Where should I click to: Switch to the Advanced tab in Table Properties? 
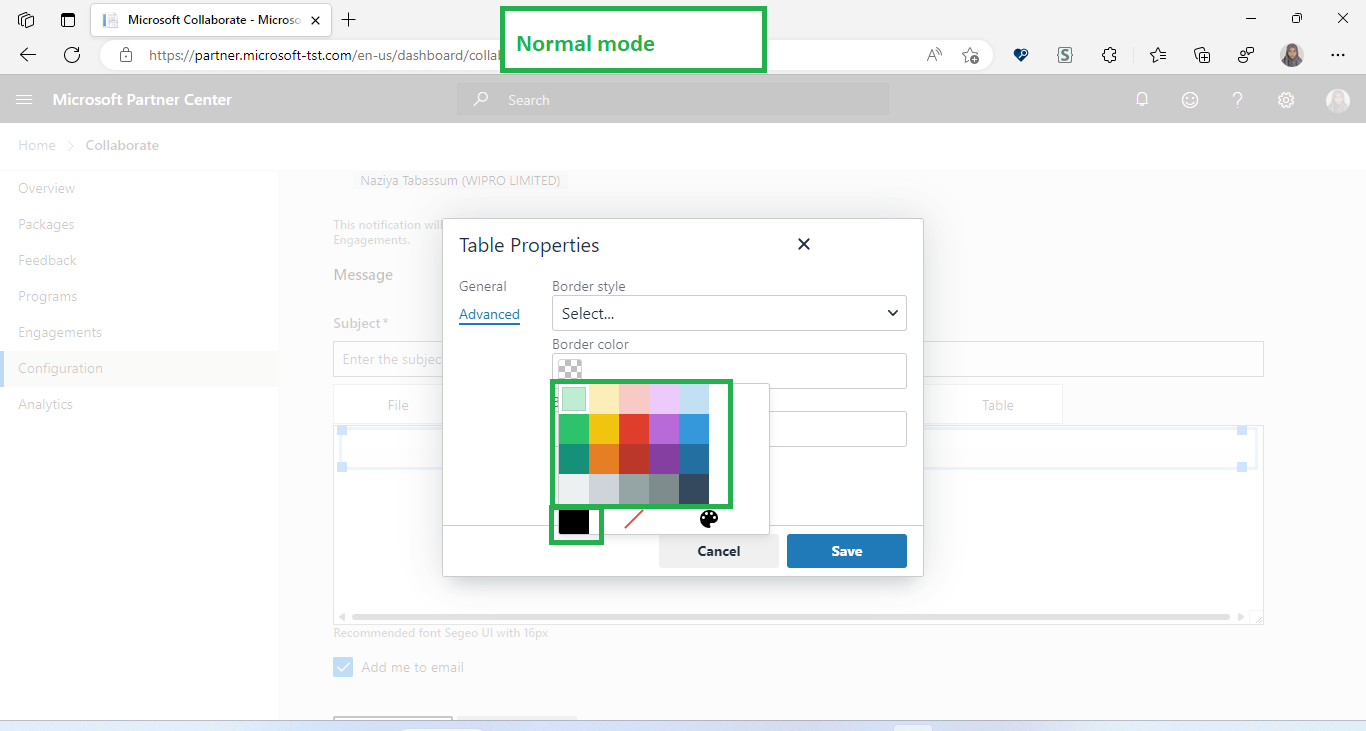pos(489,314)
